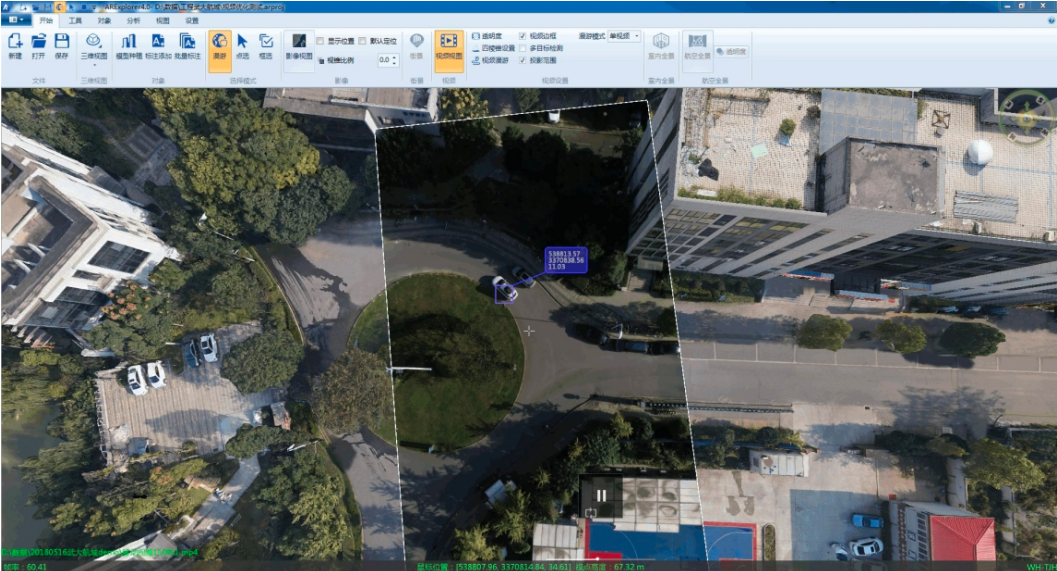Open a project with the 打开 icon
Screen dimensions: 1057x571
(38, 46)
